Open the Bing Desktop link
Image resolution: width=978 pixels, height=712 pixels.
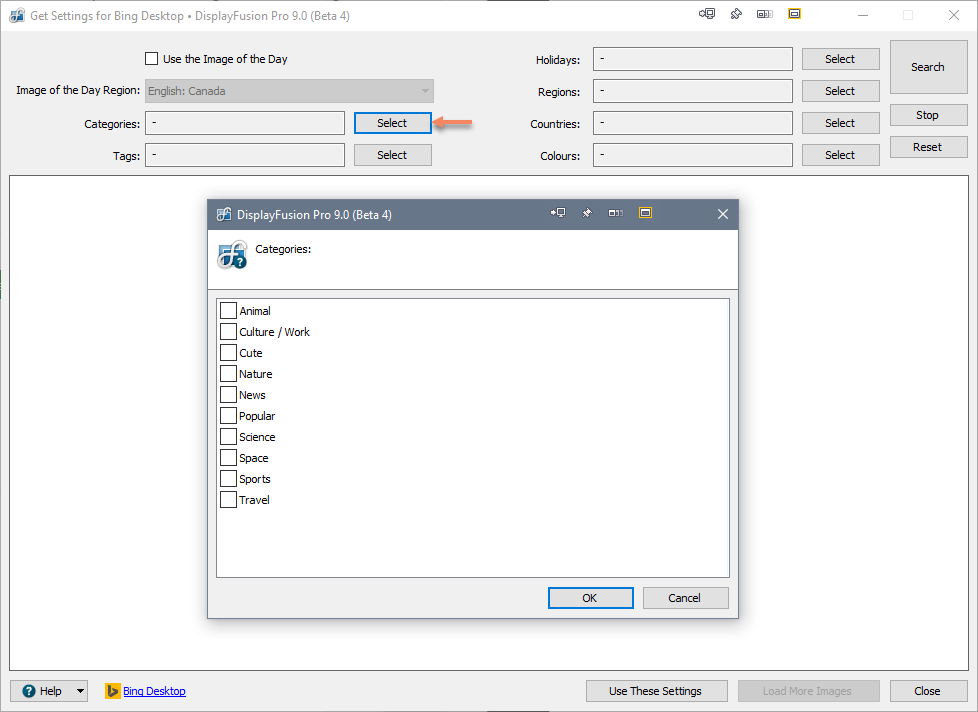154,691
